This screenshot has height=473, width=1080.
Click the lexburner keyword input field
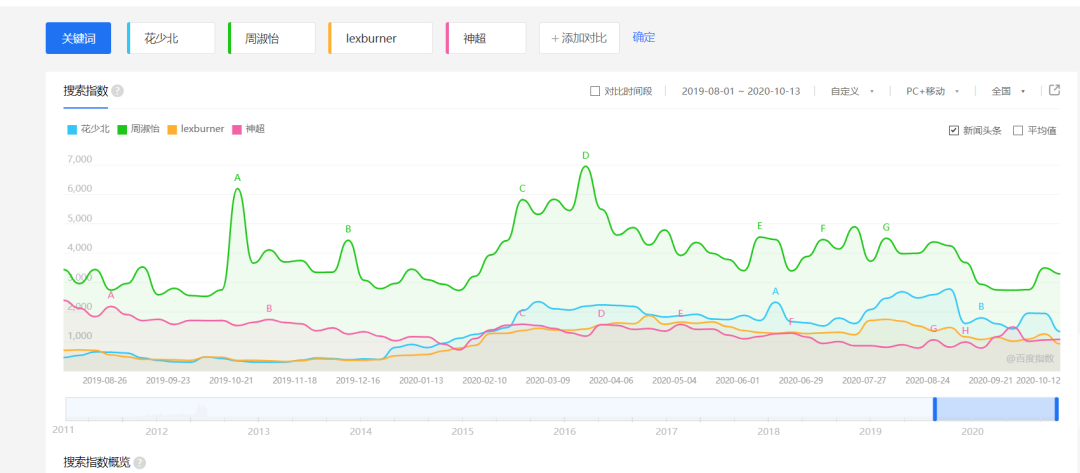(x=383, y=38)
